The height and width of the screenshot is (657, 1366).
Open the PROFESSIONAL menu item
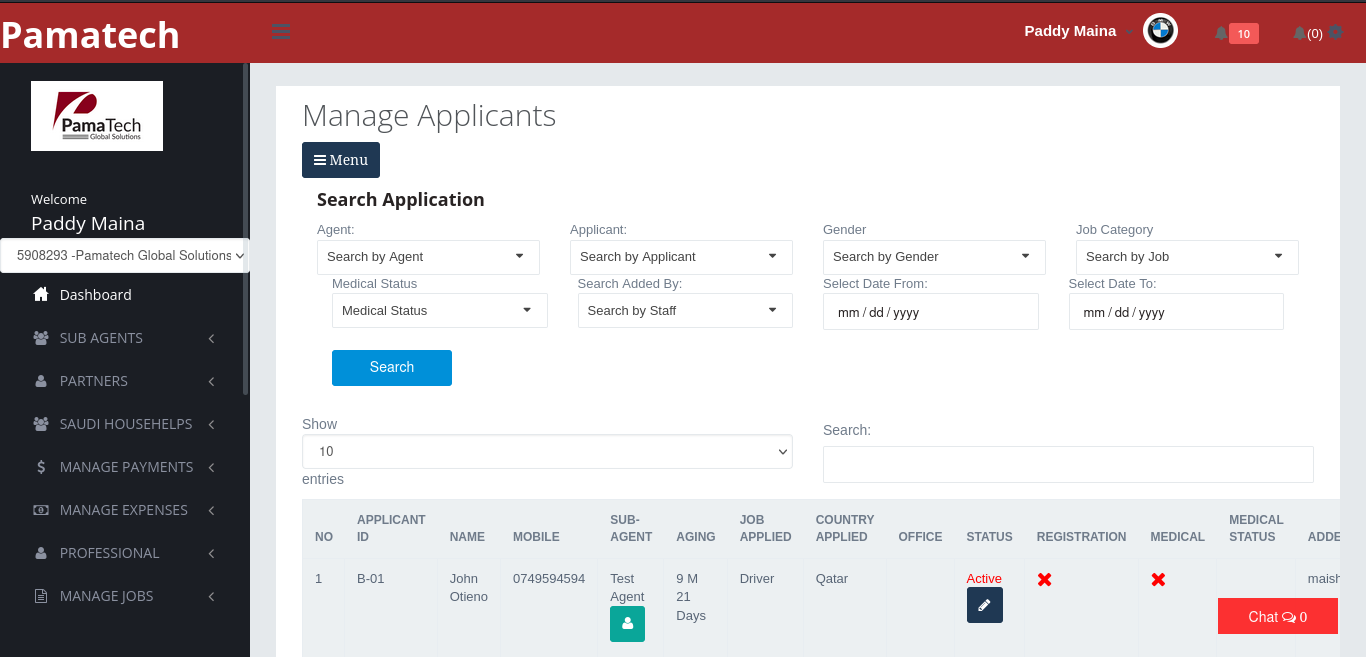(124, 553)
